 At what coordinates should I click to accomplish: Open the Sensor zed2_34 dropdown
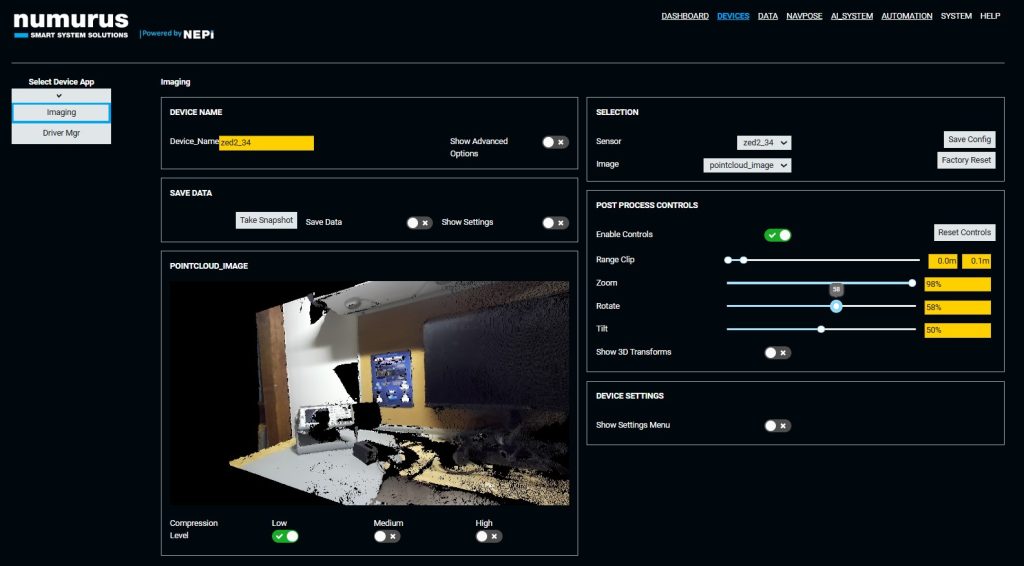(764, 143)
